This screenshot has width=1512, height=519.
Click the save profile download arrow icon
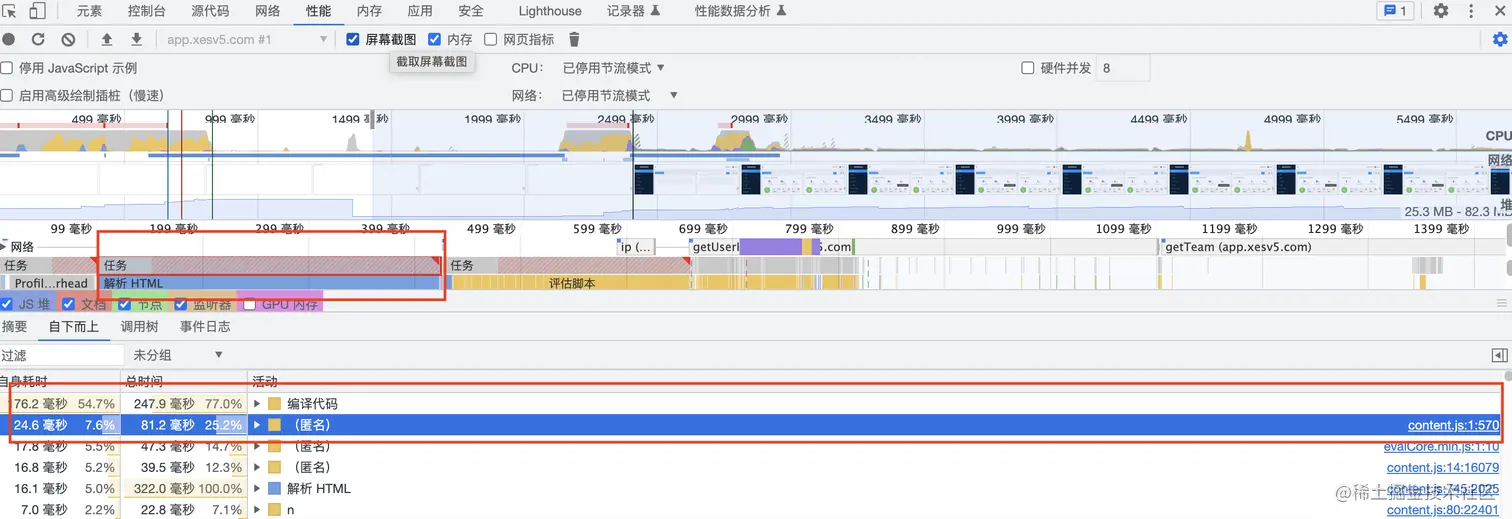(x=137, y=39)
